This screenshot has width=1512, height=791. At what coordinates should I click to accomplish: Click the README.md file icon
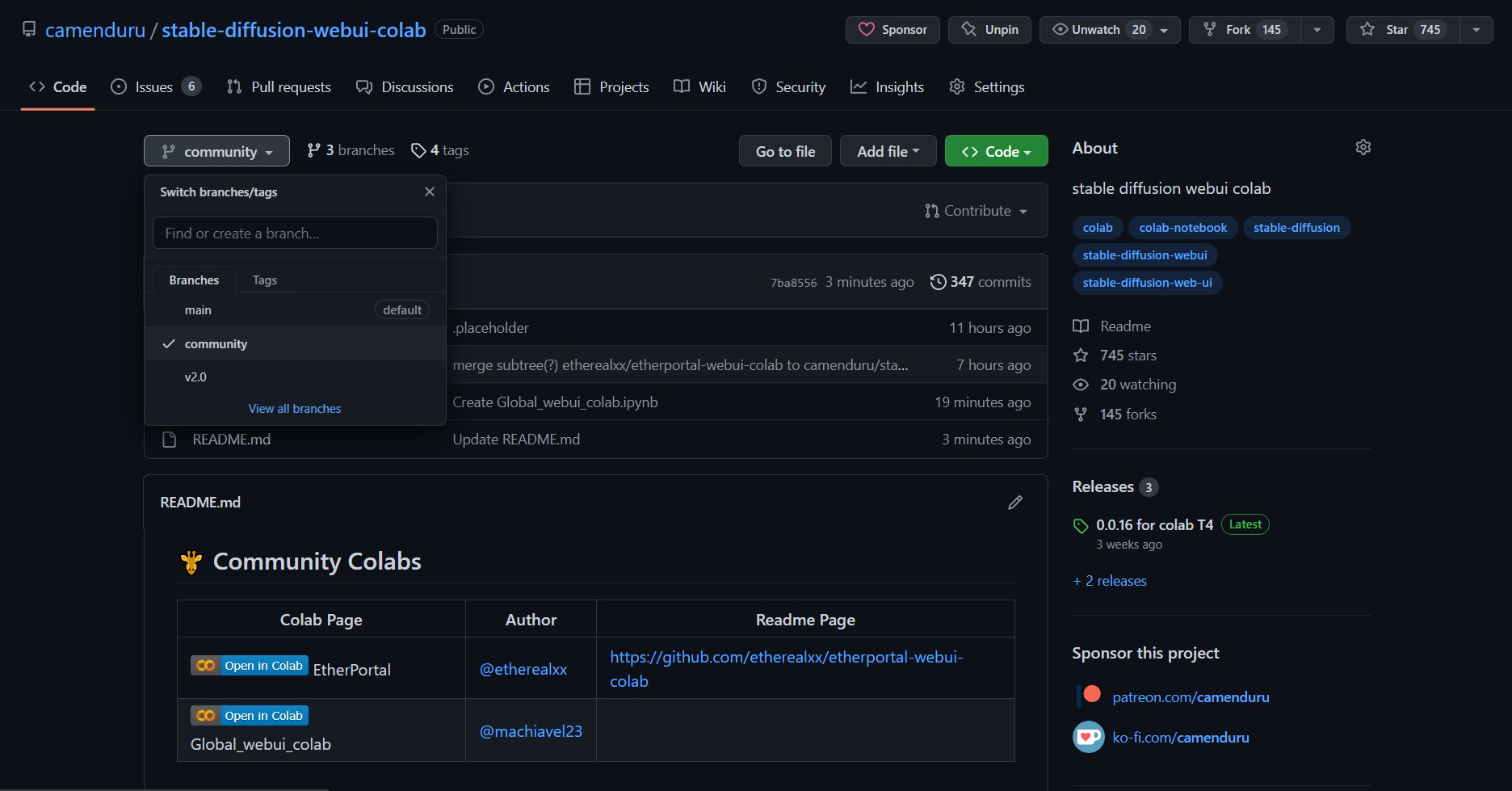(169, 440)
